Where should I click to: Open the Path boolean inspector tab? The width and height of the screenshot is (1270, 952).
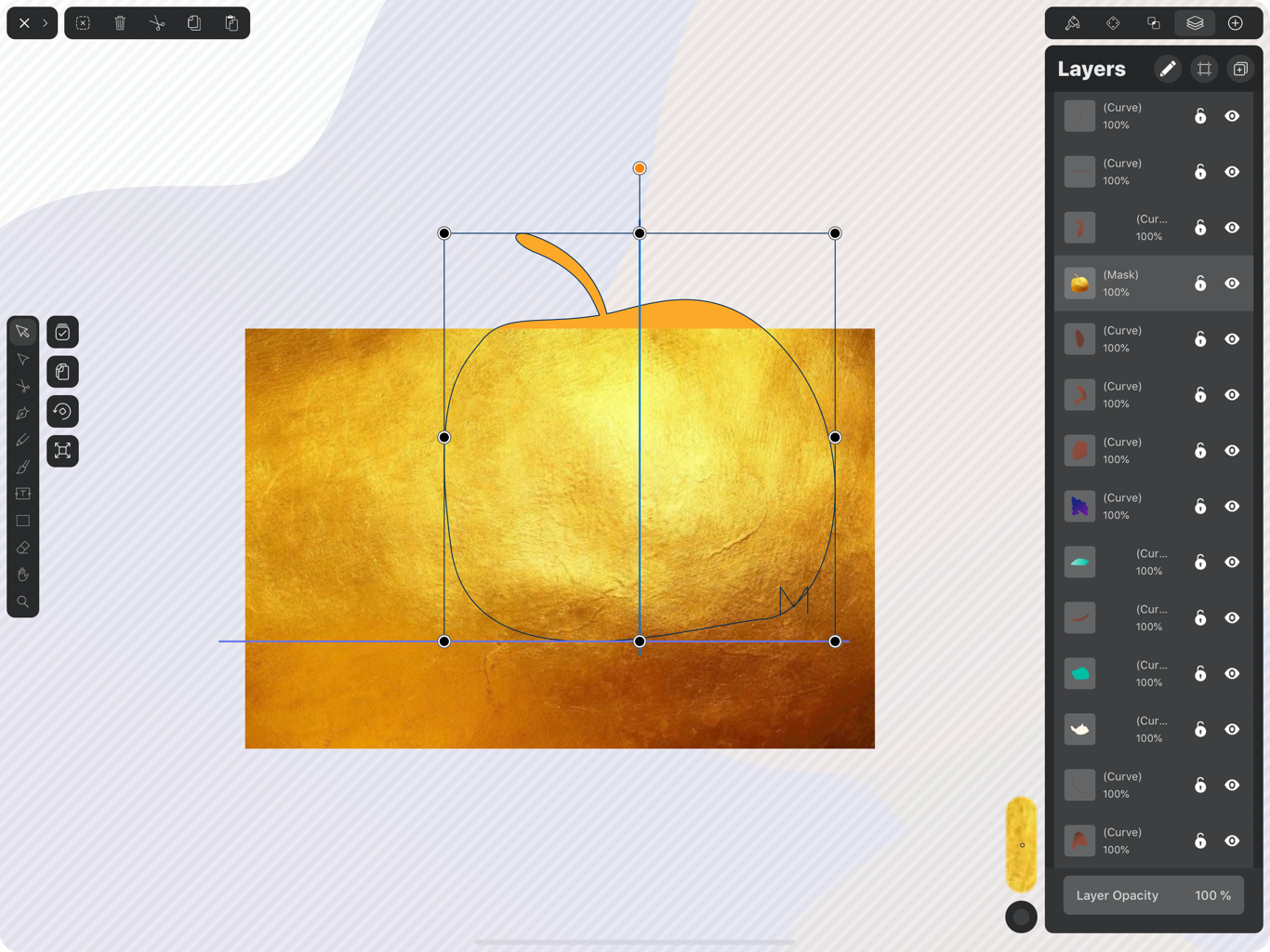click(x=1154, y=23)
